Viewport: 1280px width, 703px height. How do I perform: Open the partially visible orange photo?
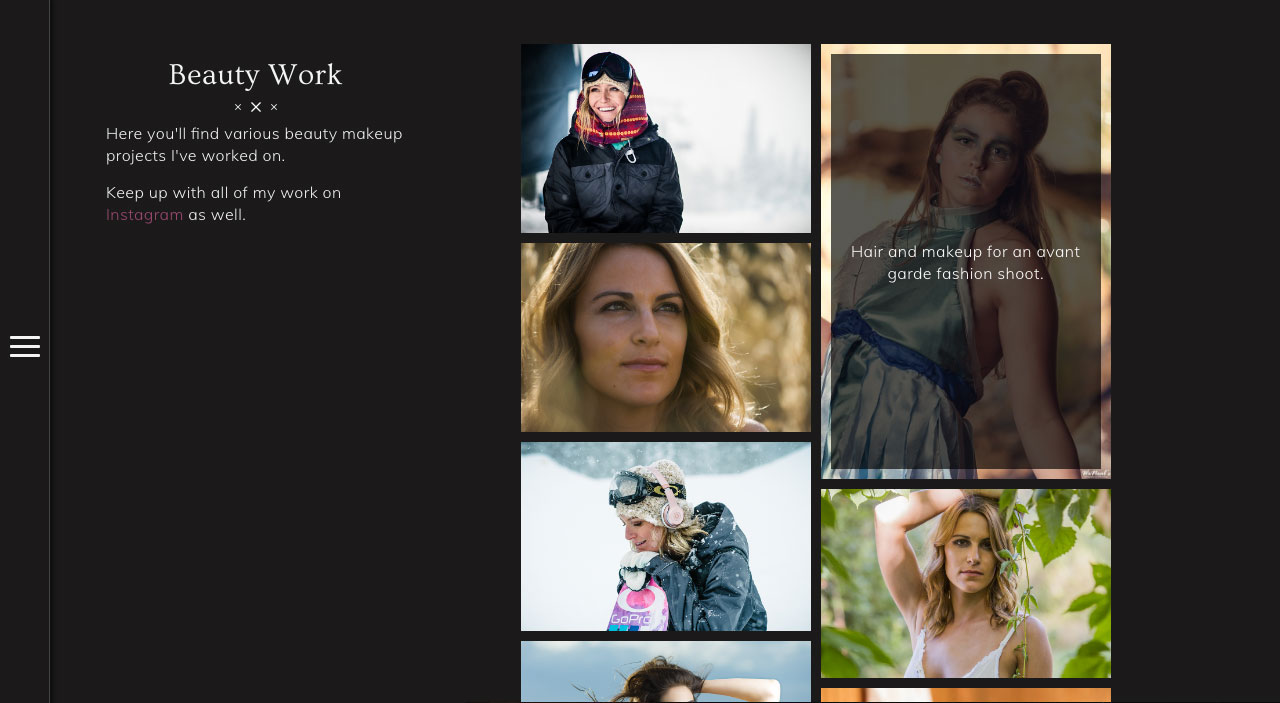[x=965, y=695]
